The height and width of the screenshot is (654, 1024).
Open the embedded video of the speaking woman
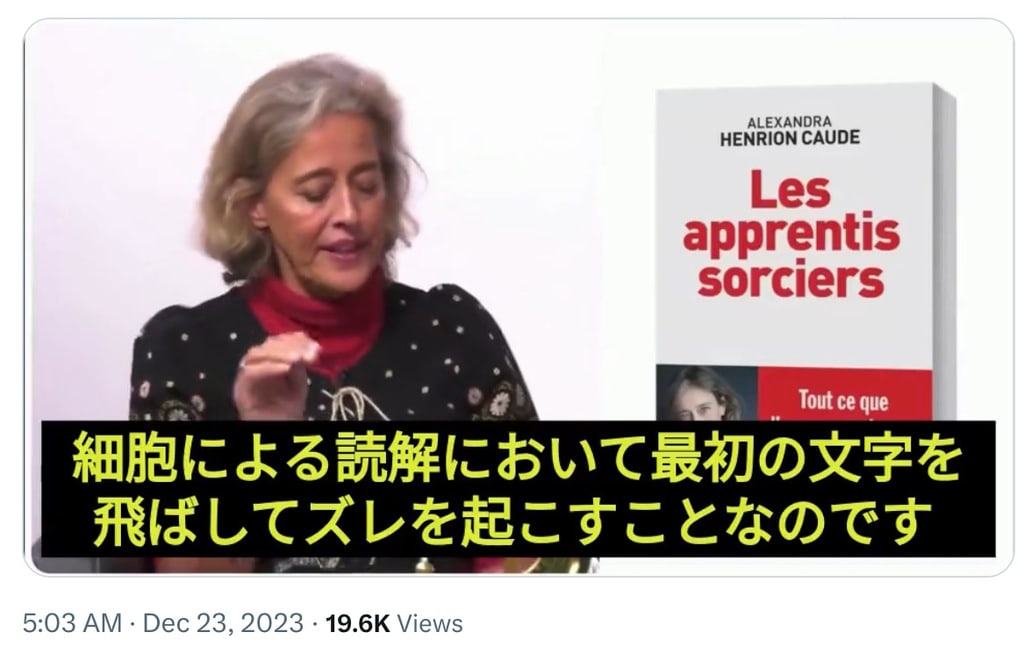(519, 297)
